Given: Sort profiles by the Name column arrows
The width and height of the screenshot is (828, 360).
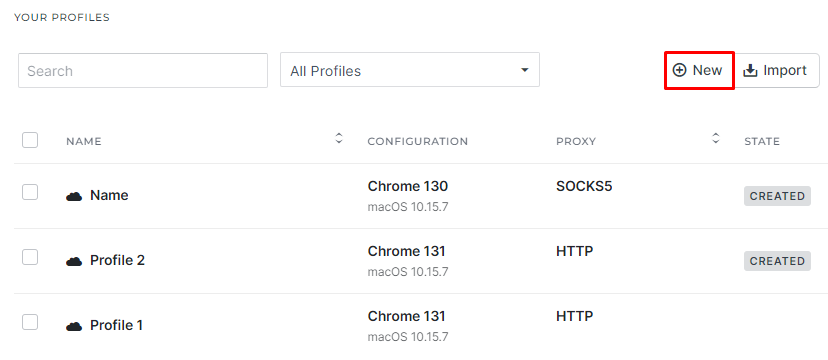Looking at the screenshot, I should (x=339, y=138).
